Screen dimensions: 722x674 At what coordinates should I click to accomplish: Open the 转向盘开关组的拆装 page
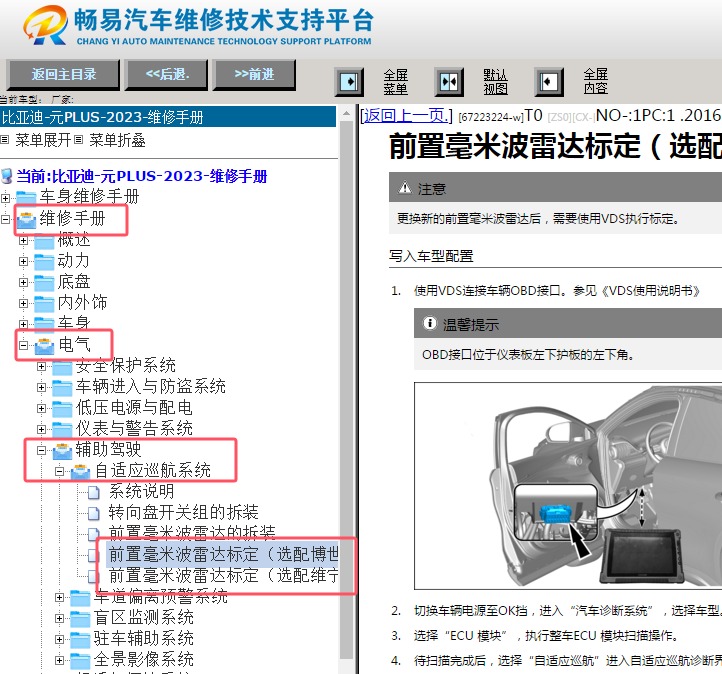(x=183, y=512)
